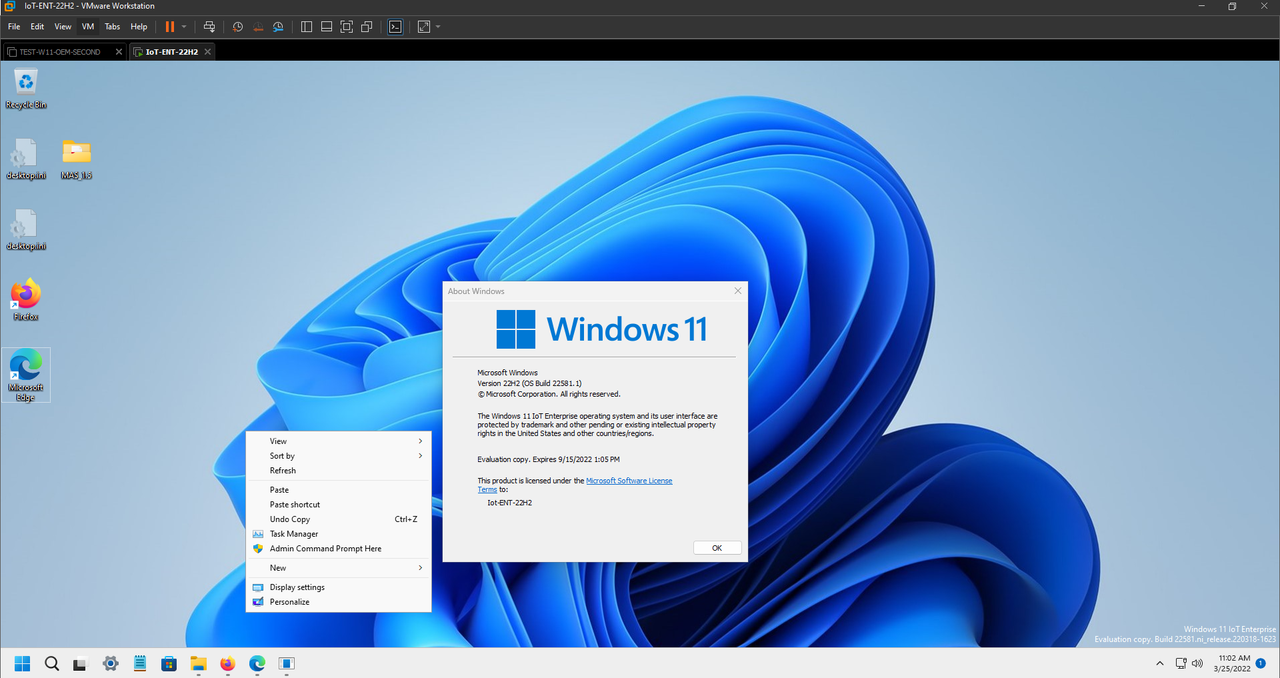
Task: Open the network status tray icon
Action: click(x=1181, y=663)
